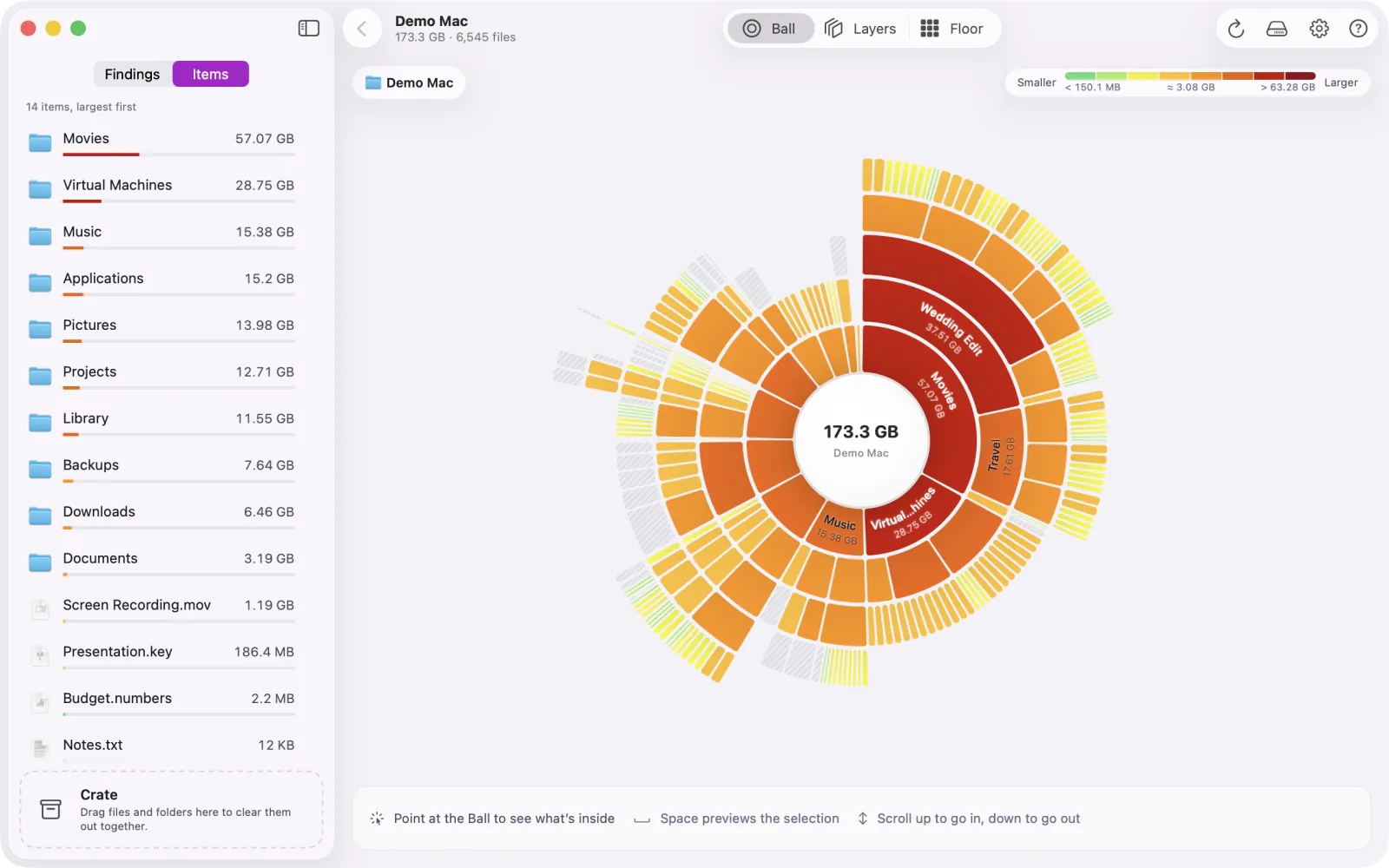Click the Downloads folder icon

[40, 516]
